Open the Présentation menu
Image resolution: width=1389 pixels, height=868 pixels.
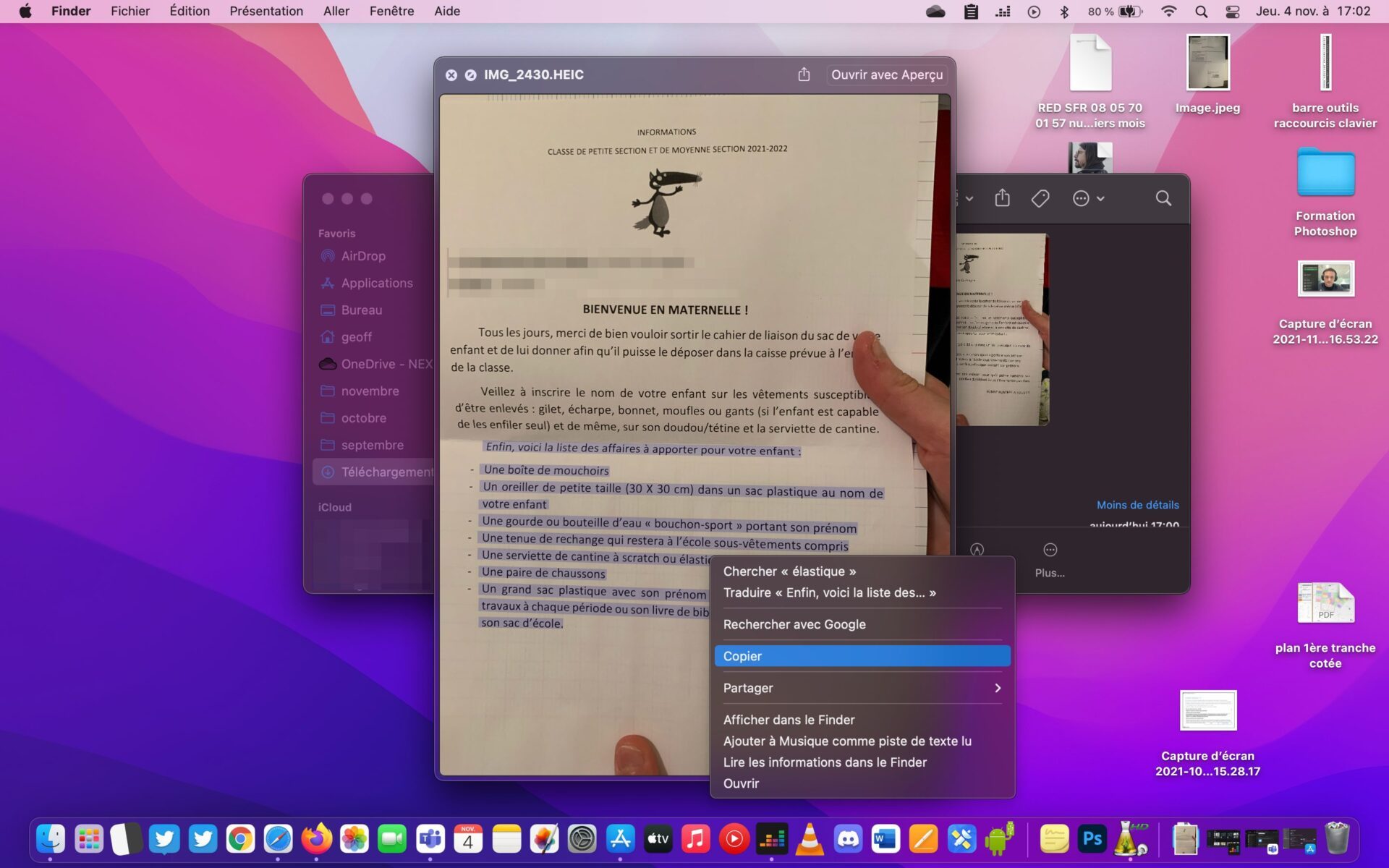coord(266,11)
